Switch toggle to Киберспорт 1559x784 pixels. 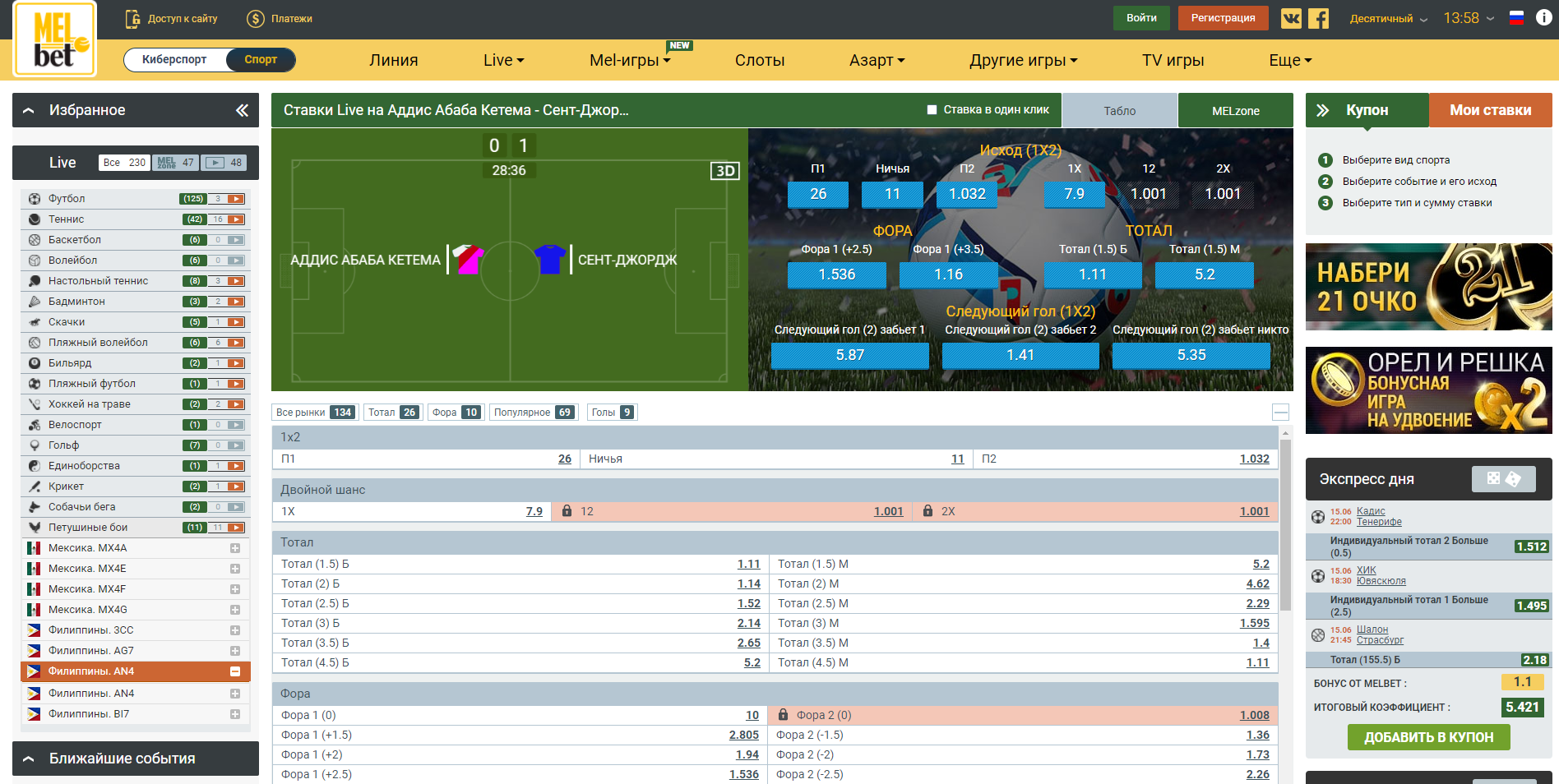[x=174, y=59]
